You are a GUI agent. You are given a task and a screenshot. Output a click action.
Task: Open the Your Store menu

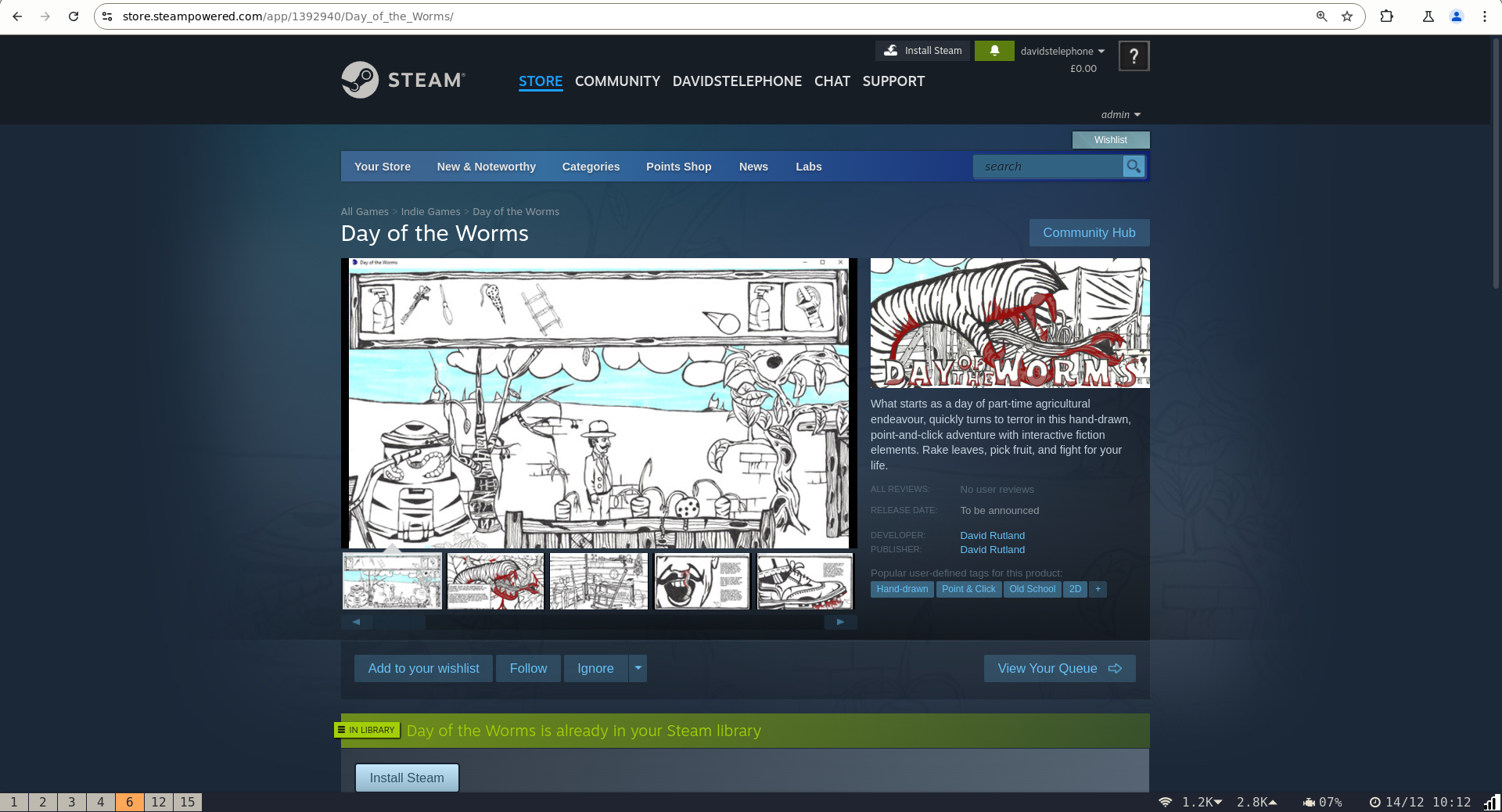pyautogui.click(x=383, y=167)
